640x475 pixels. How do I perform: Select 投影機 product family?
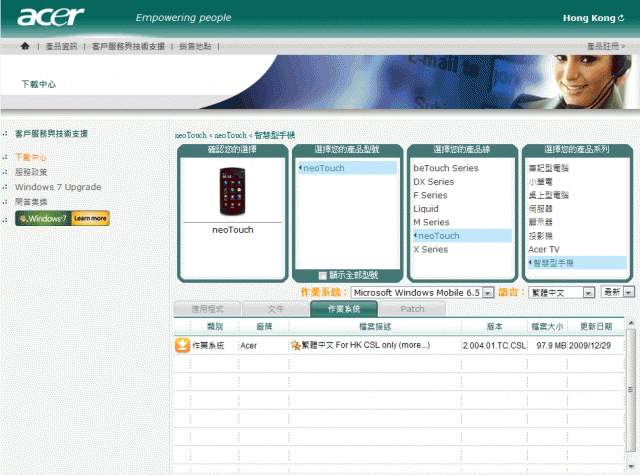tap(540, 236)
